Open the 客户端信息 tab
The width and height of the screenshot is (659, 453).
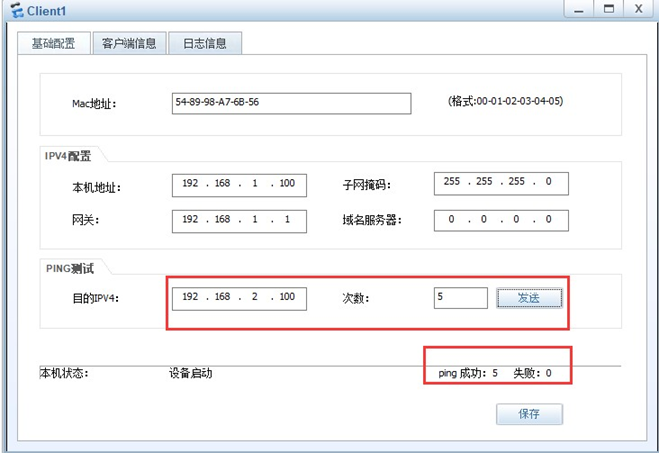pos(129,43)
